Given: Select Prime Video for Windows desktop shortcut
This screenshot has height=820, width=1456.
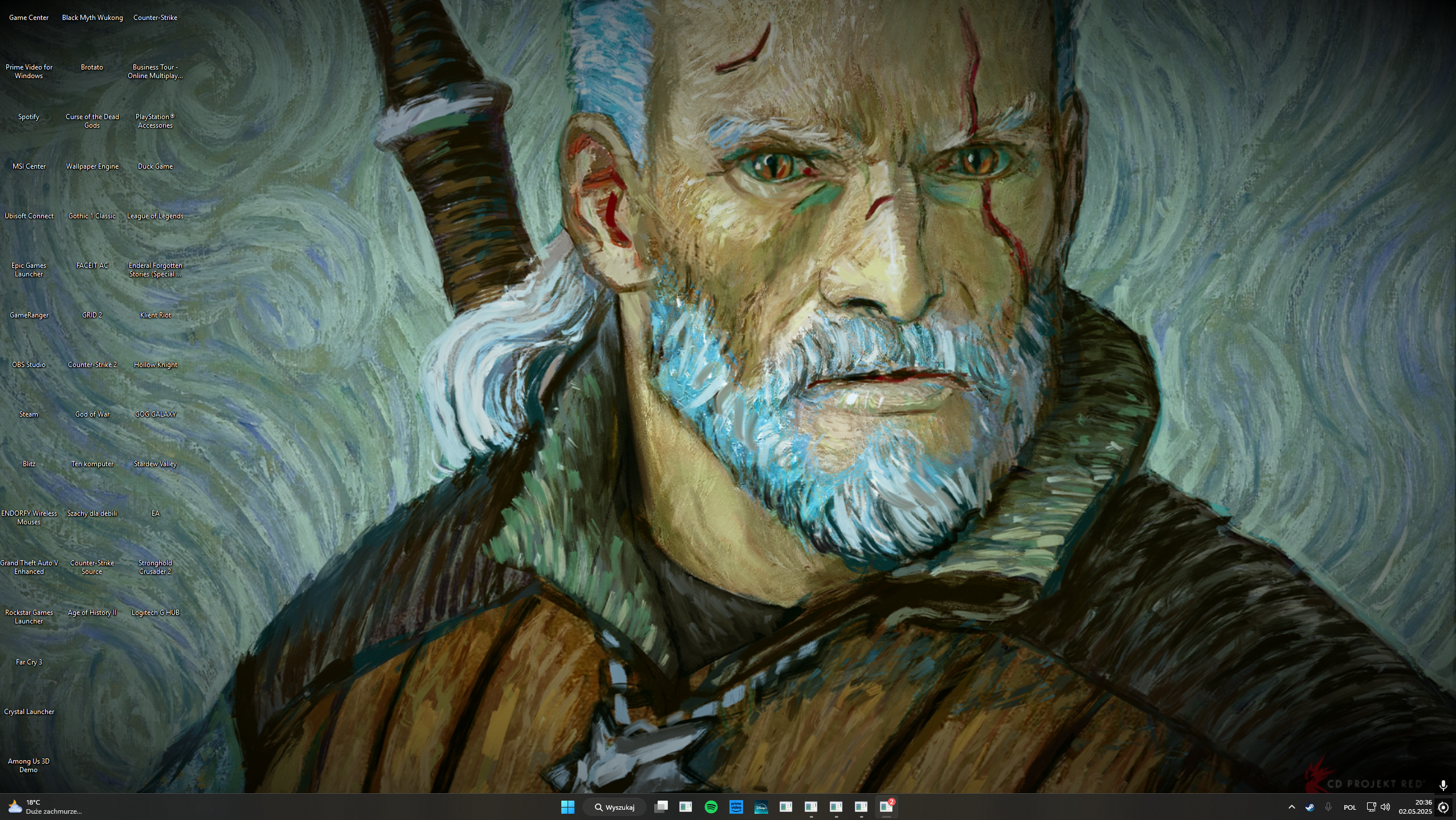Looking at the screenshot, I should click(x=29, y=71).
